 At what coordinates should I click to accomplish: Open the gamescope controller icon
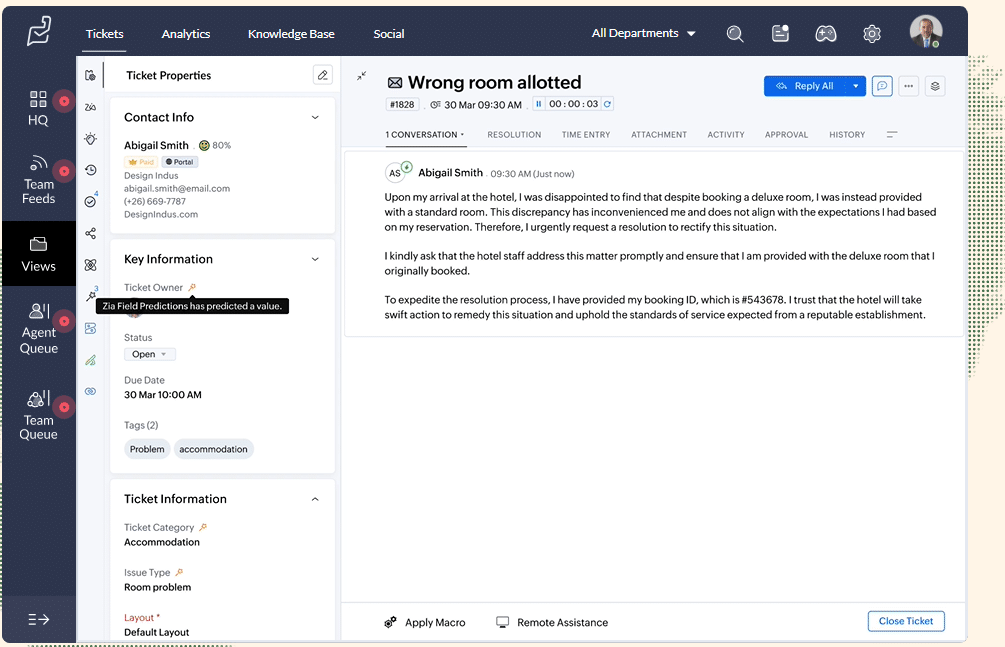pyautogui.click(x=826, y=34)
